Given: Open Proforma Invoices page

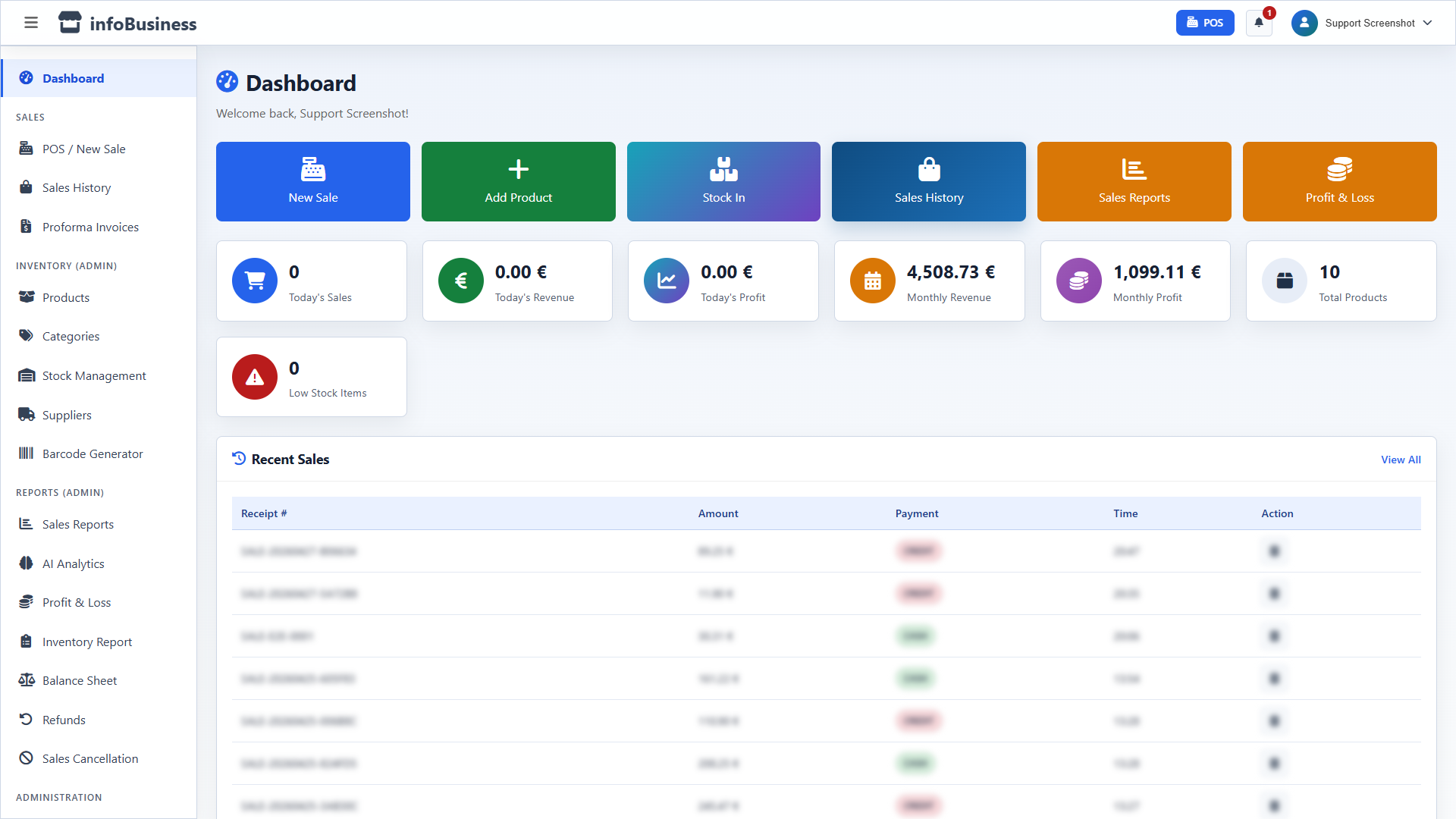Looking at the screenshot, I should (x=99, y=227).
